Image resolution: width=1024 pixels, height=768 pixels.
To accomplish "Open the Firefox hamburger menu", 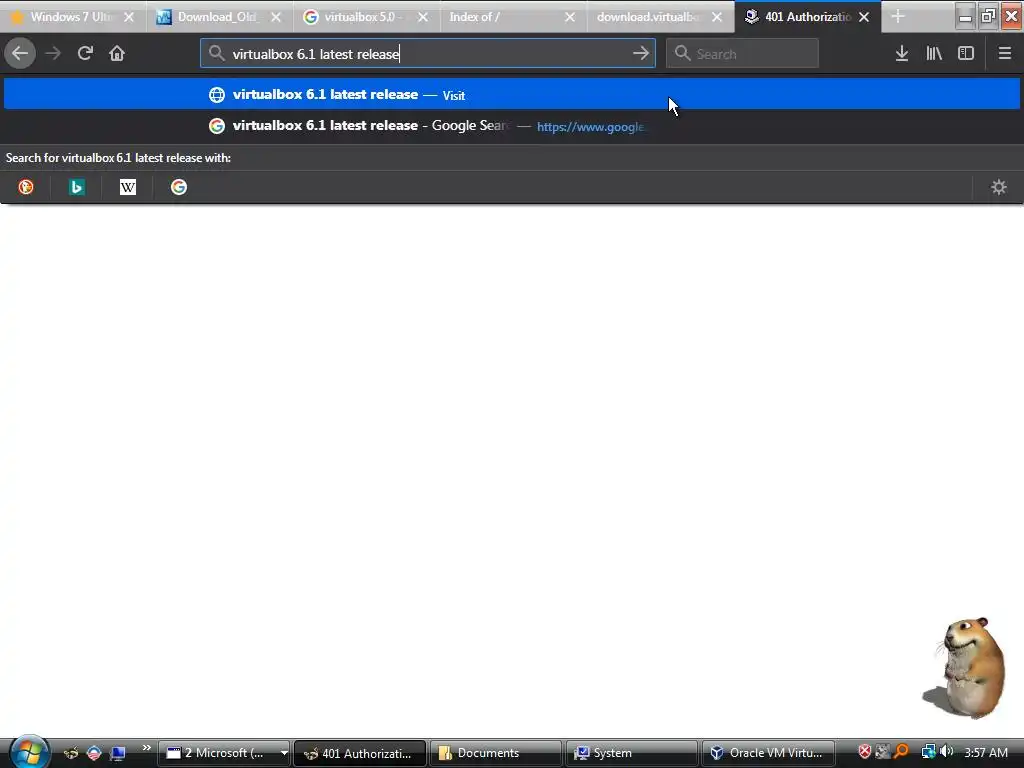I will point(1004,54).
